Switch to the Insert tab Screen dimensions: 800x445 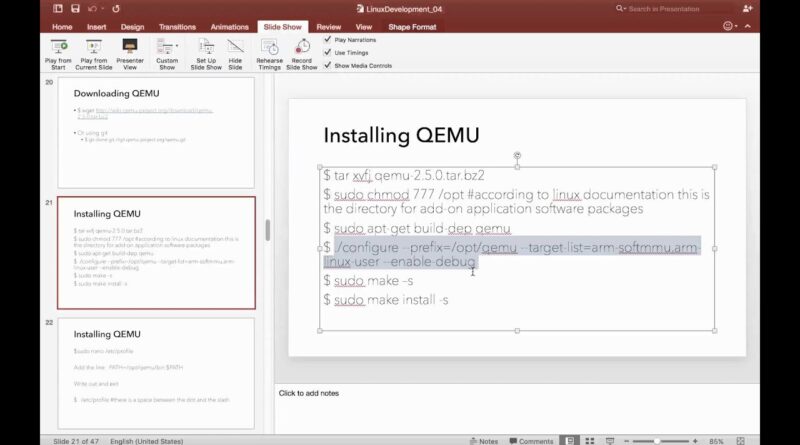tap(96, 27)
